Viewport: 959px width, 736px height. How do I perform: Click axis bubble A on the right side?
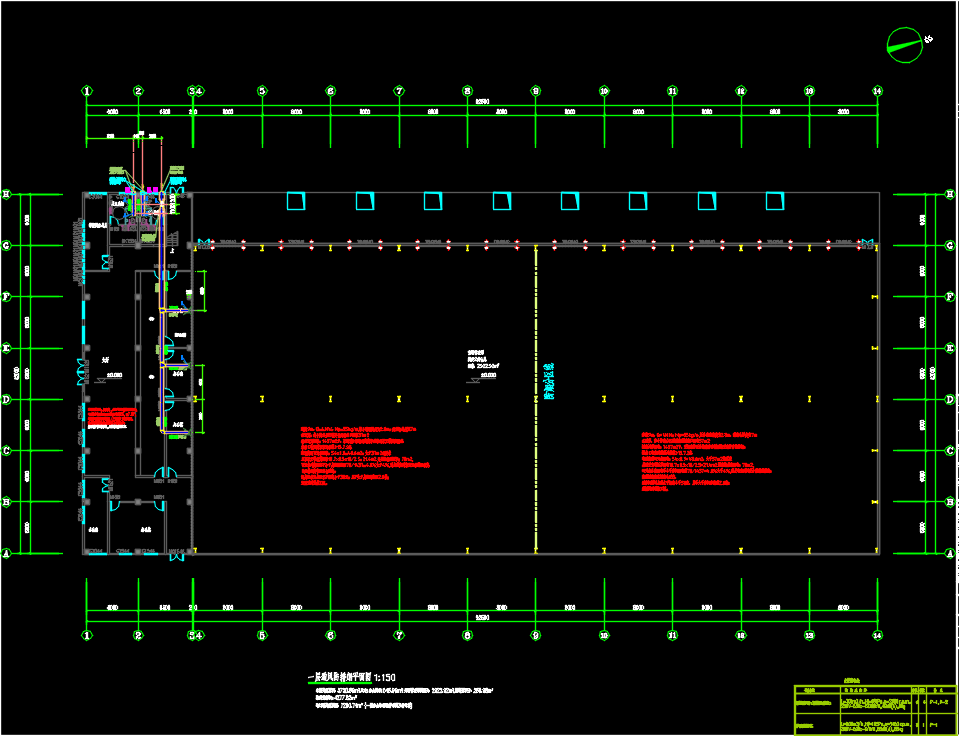click(x=949, y=553)
